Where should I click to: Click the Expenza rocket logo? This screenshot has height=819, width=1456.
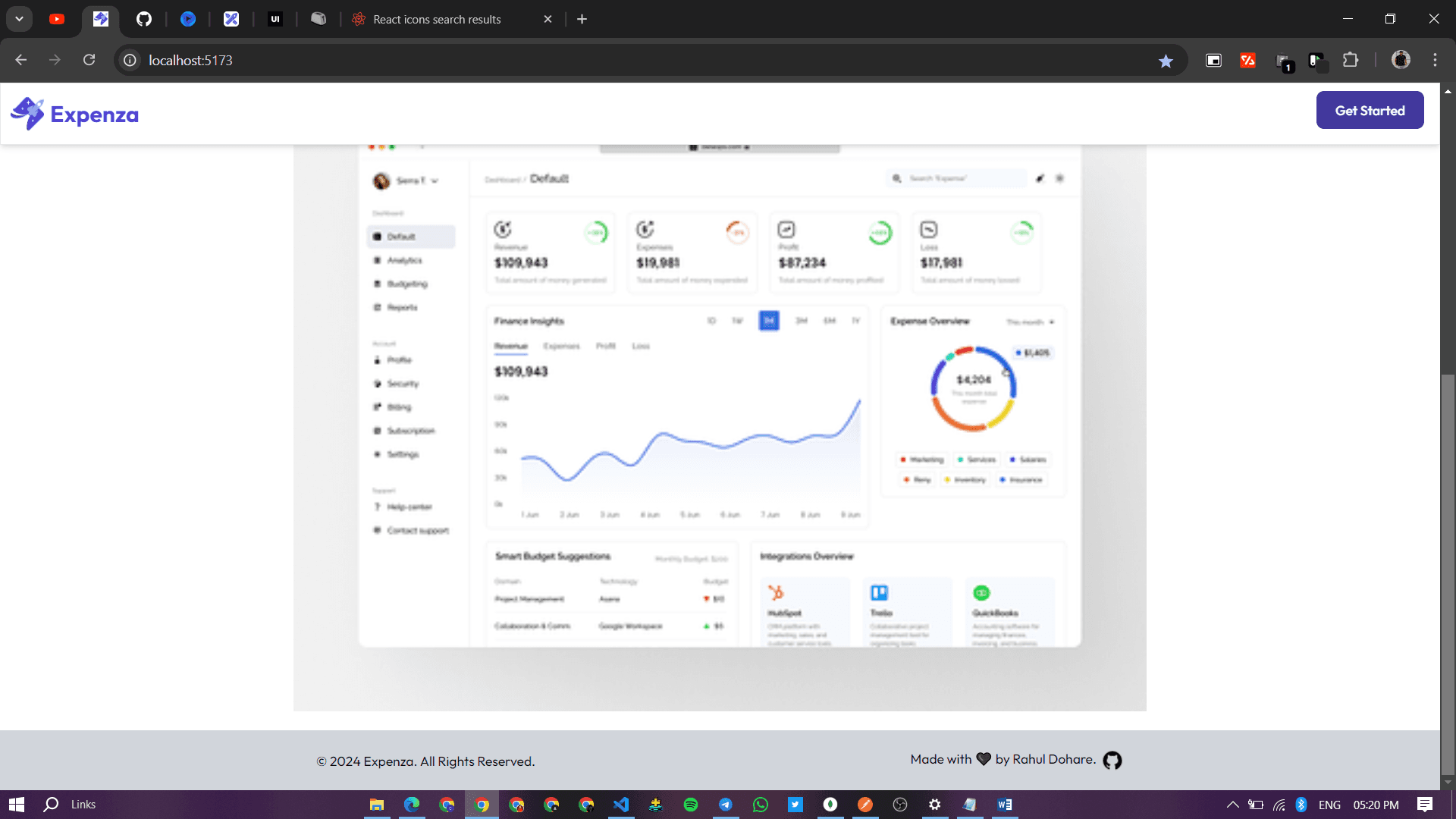pyautogui.click(x=28, y=112)
